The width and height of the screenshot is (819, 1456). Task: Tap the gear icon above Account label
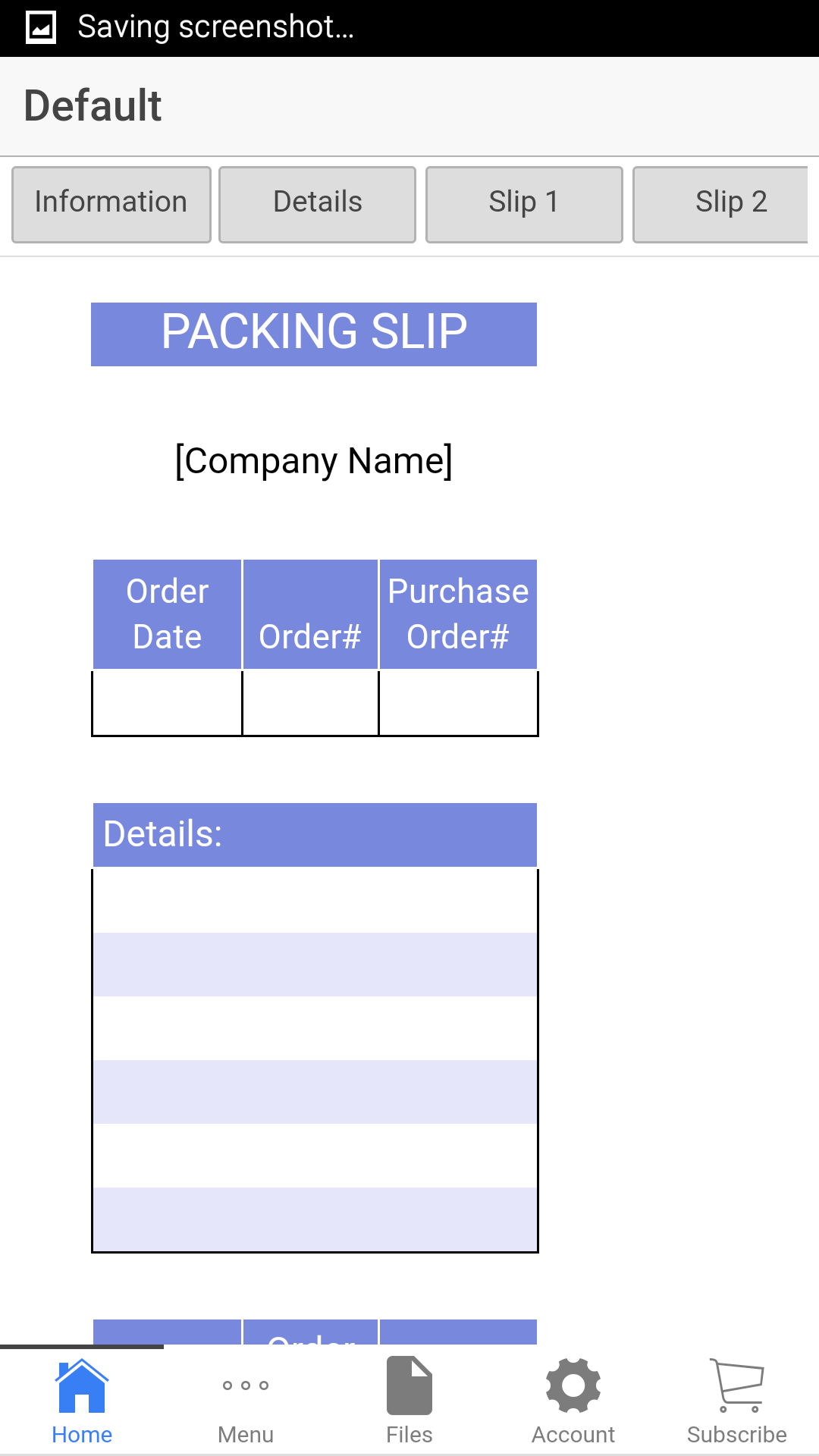pos(573,1389)
